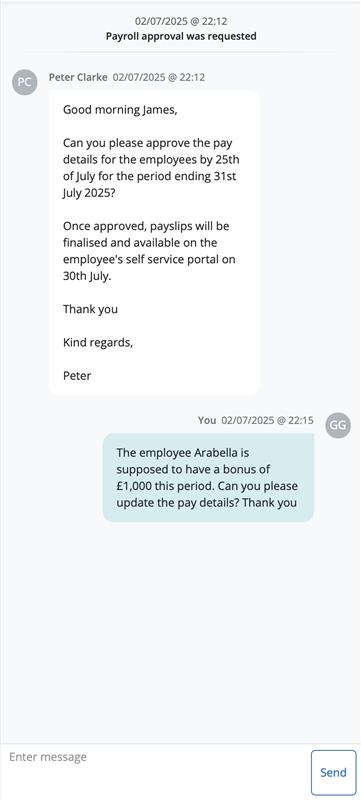Click the "Payroll approval was requested" notice
361x800 pixels.
point(181,36)
